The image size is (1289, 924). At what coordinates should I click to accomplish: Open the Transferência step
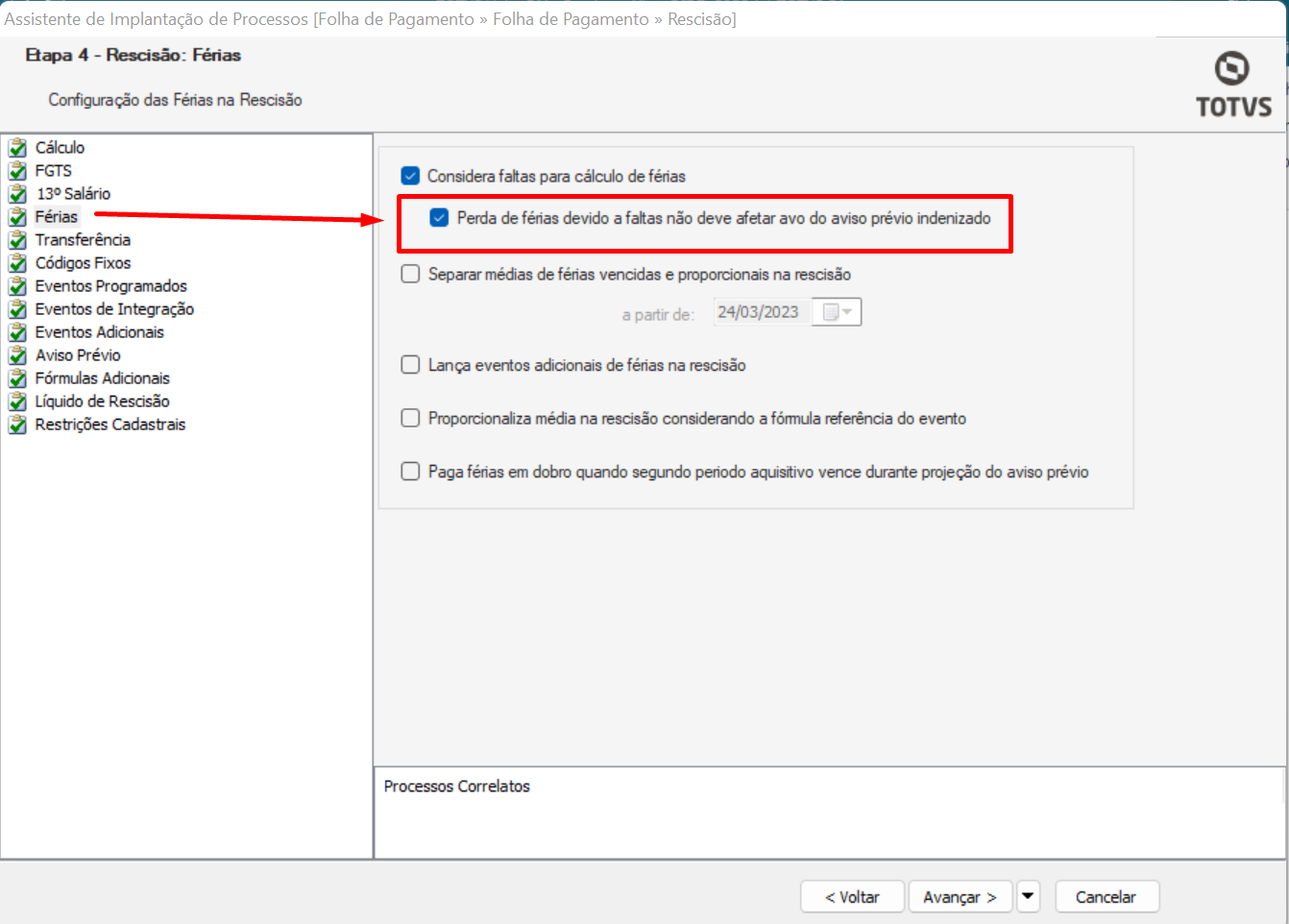[83, 240]
